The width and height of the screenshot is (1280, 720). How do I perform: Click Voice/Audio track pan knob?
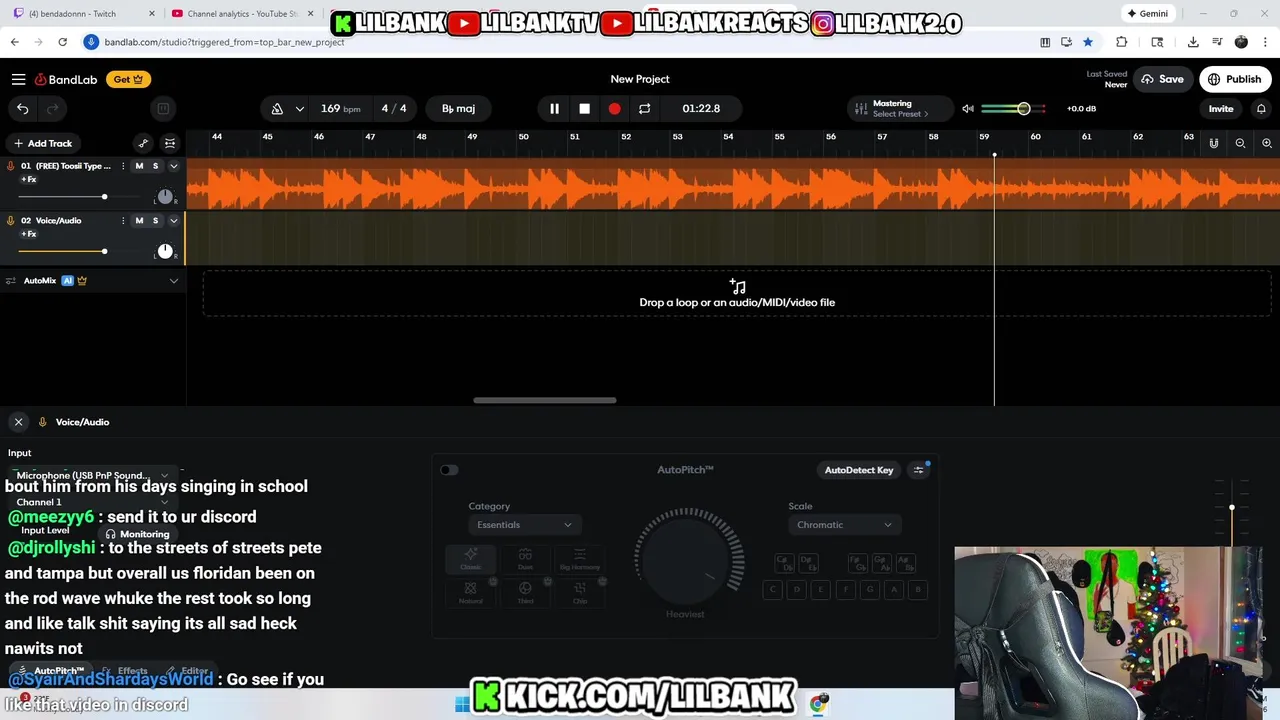[x=165, y=251]
